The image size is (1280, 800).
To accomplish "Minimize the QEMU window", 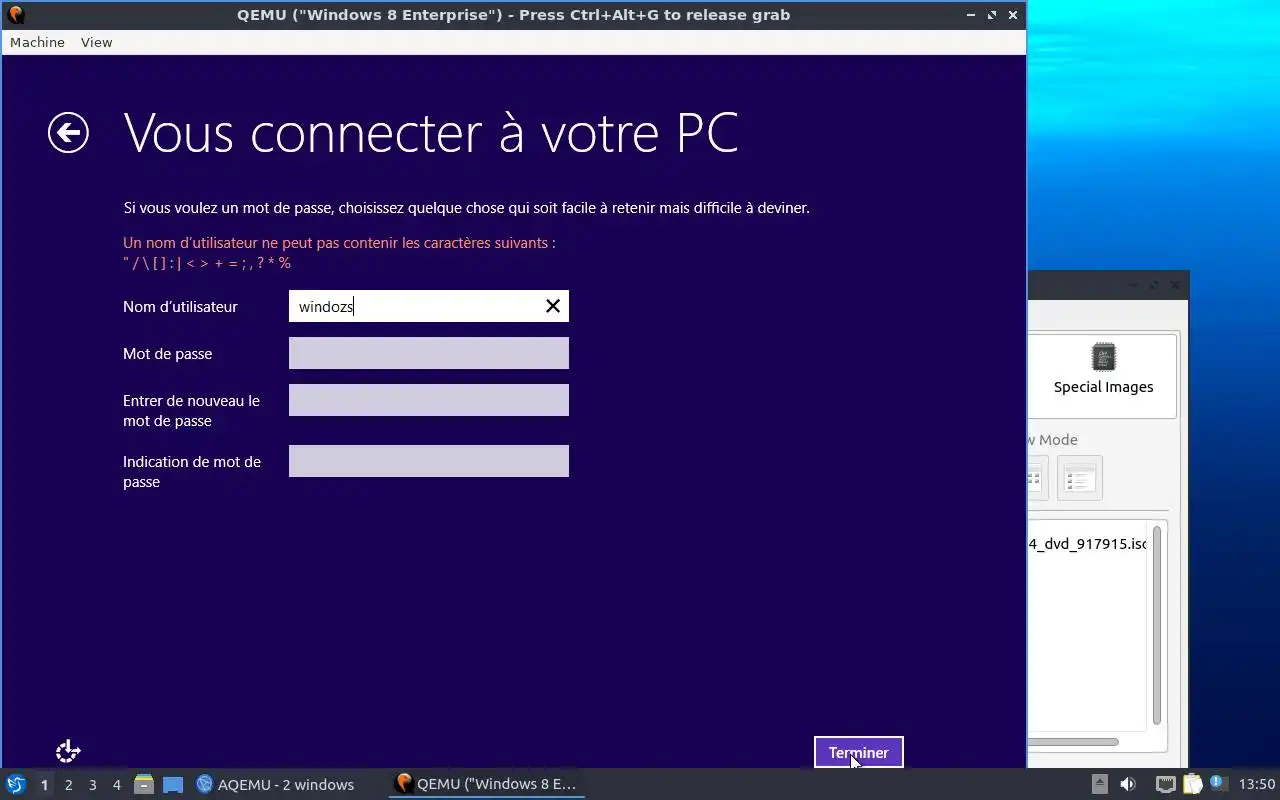I will pos(971,15).
